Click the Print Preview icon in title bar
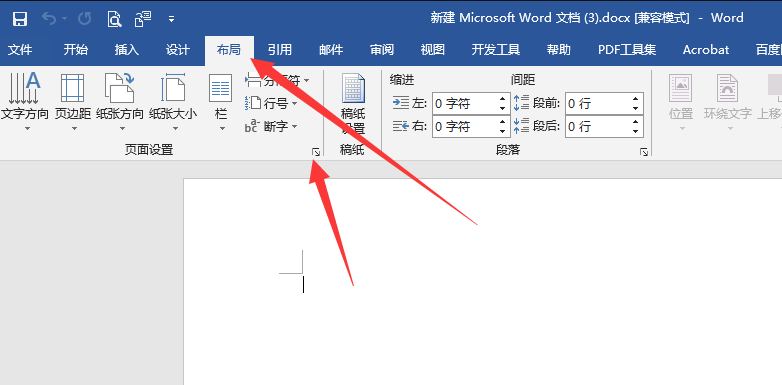 (114, 19)
